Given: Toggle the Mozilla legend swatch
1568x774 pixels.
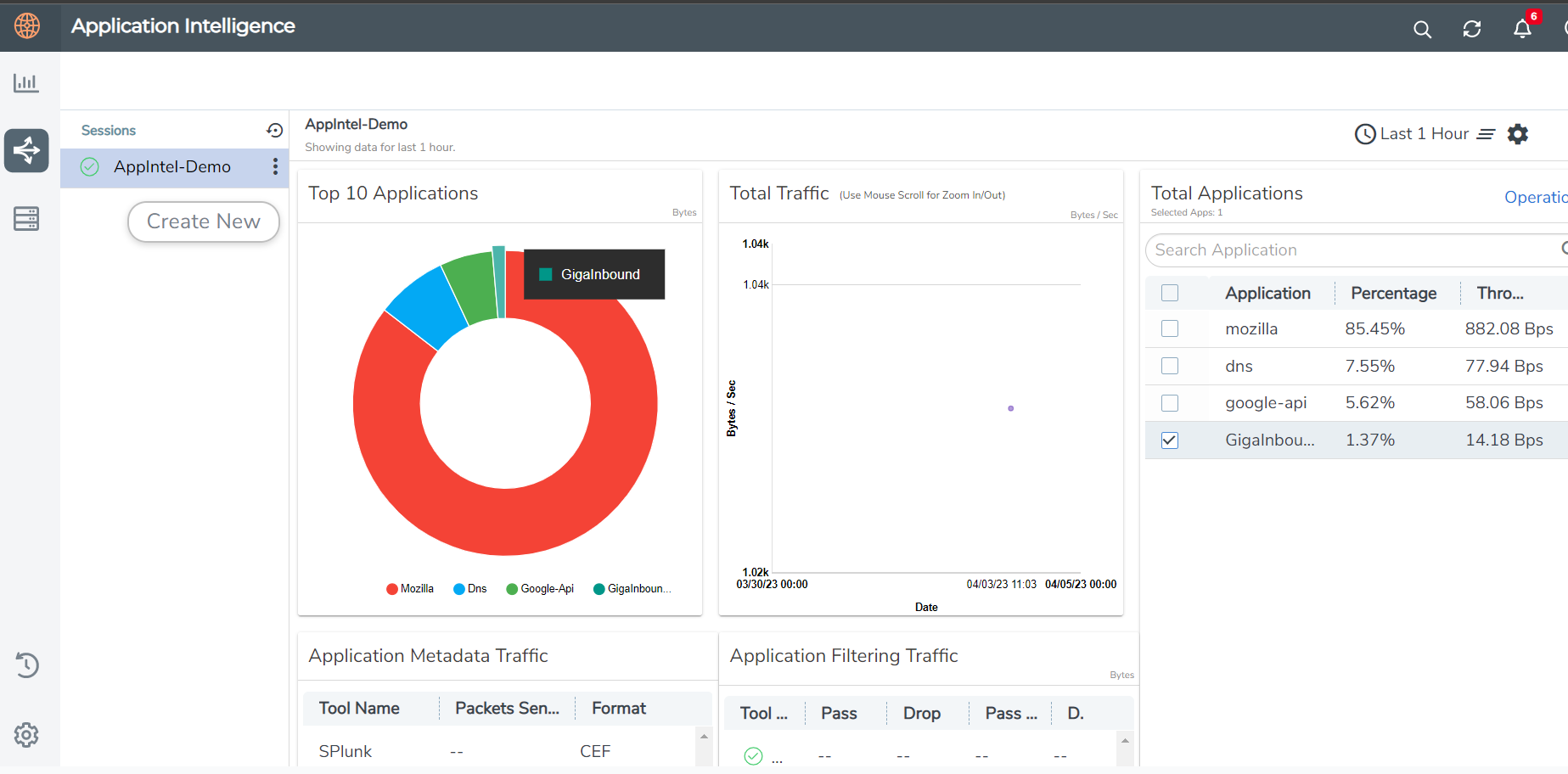Looking at the screenshot, I should 392,589.
